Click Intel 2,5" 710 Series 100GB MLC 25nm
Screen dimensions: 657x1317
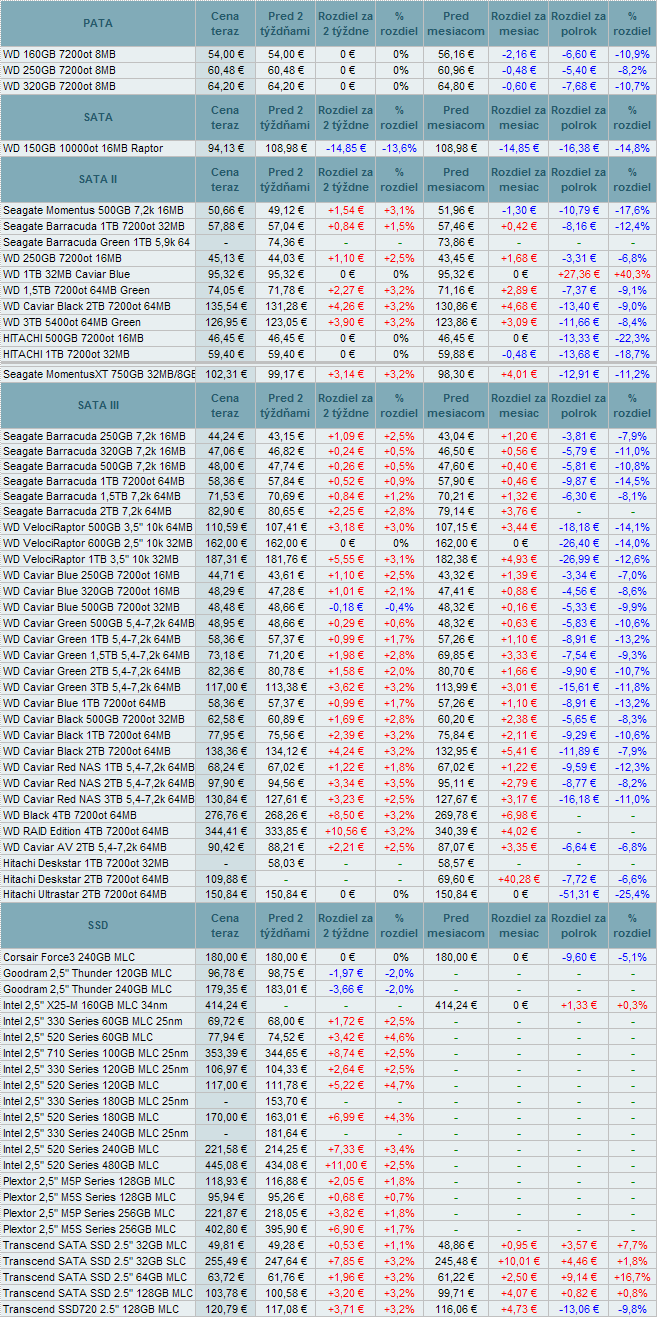point(96,1053)
